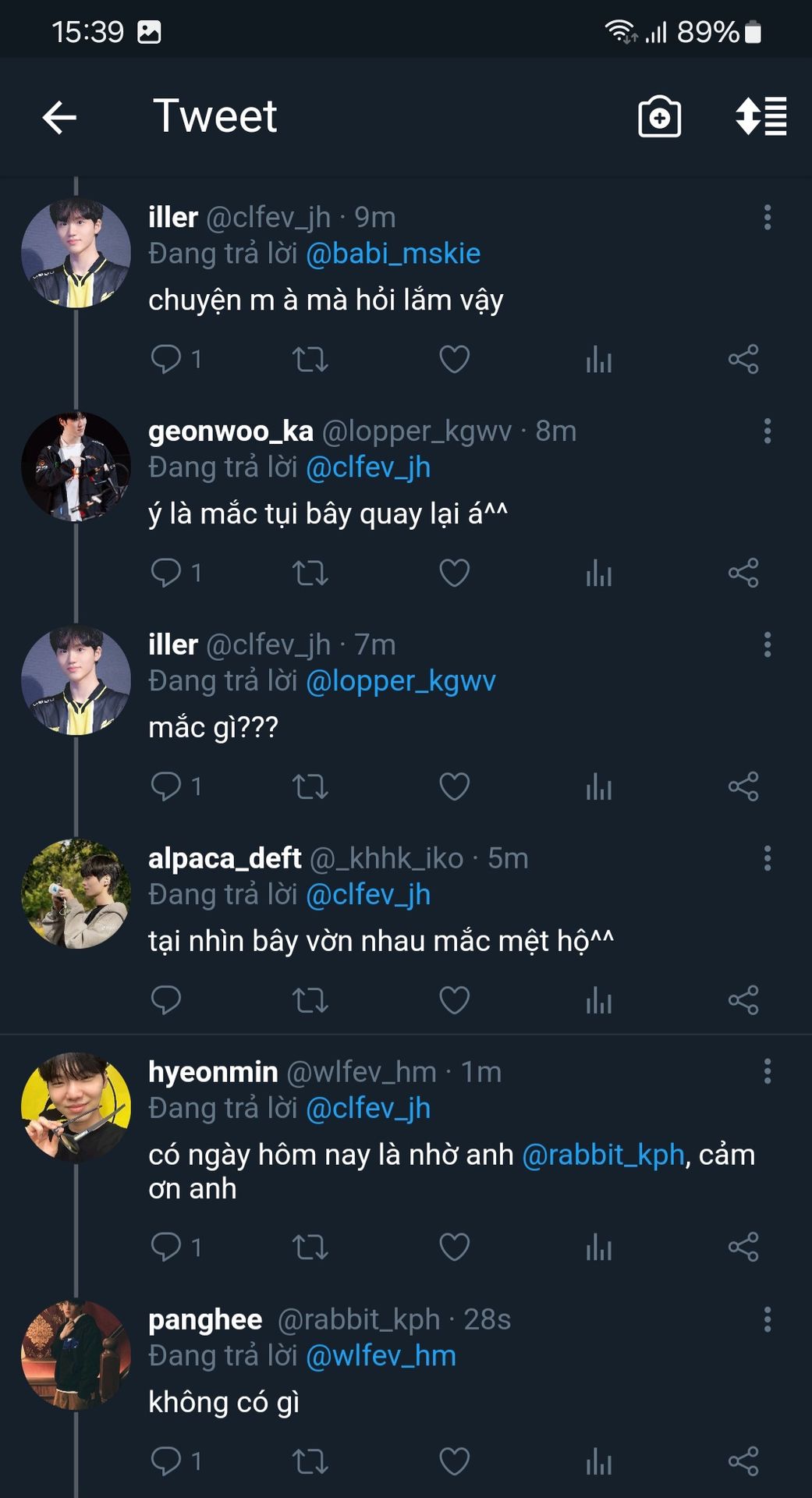
Task: Open hyeonmin's profile picture
Action: (x=76, y=1108)
